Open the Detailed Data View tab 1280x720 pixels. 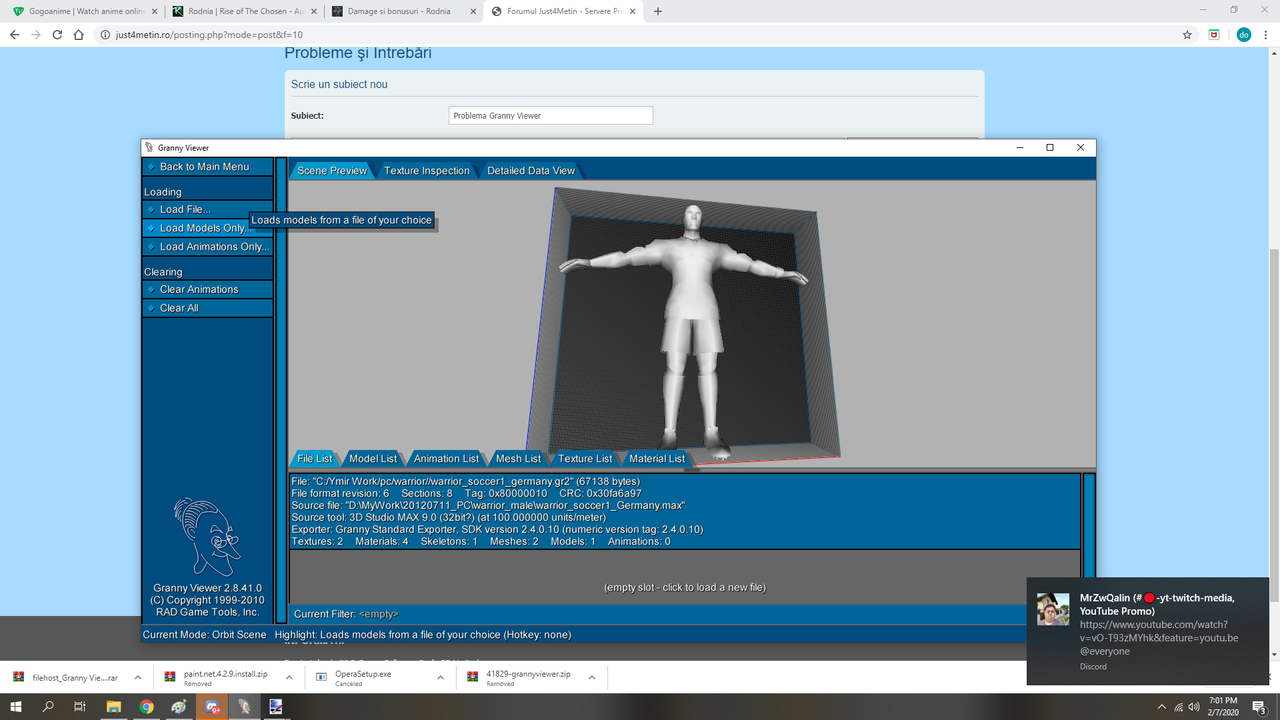pos(531,171)
